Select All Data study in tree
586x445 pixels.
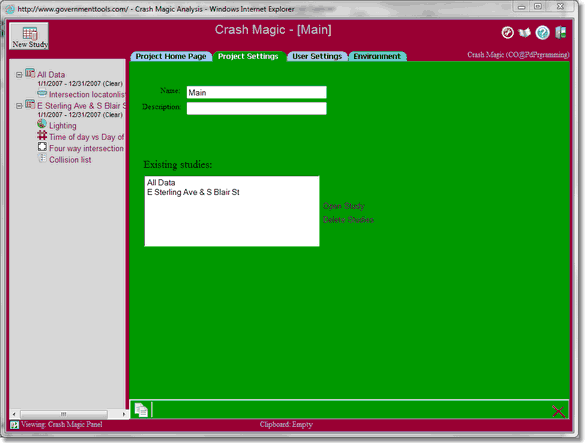51,75
